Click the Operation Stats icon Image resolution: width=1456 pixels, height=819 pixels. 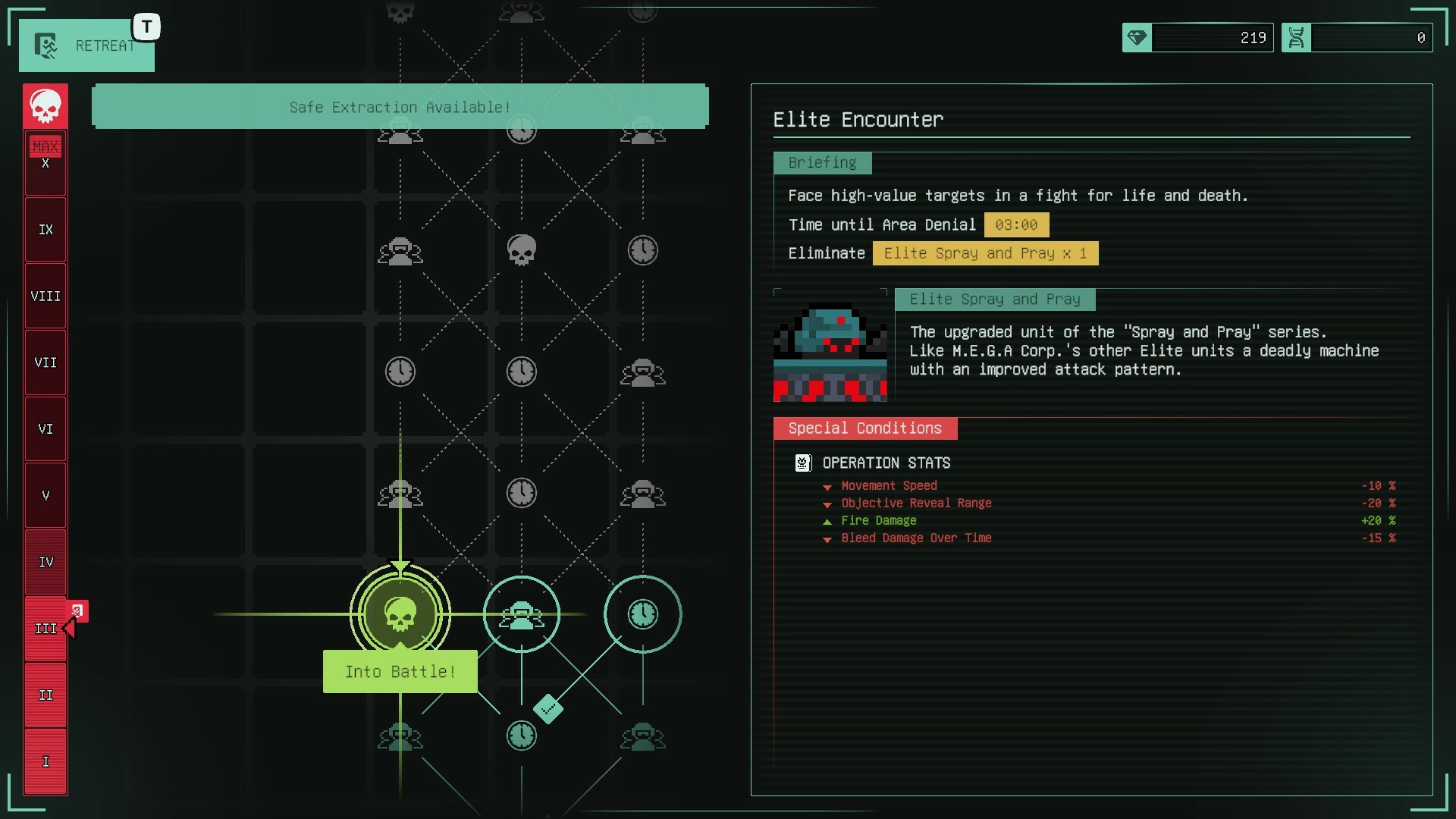point(803,463)
